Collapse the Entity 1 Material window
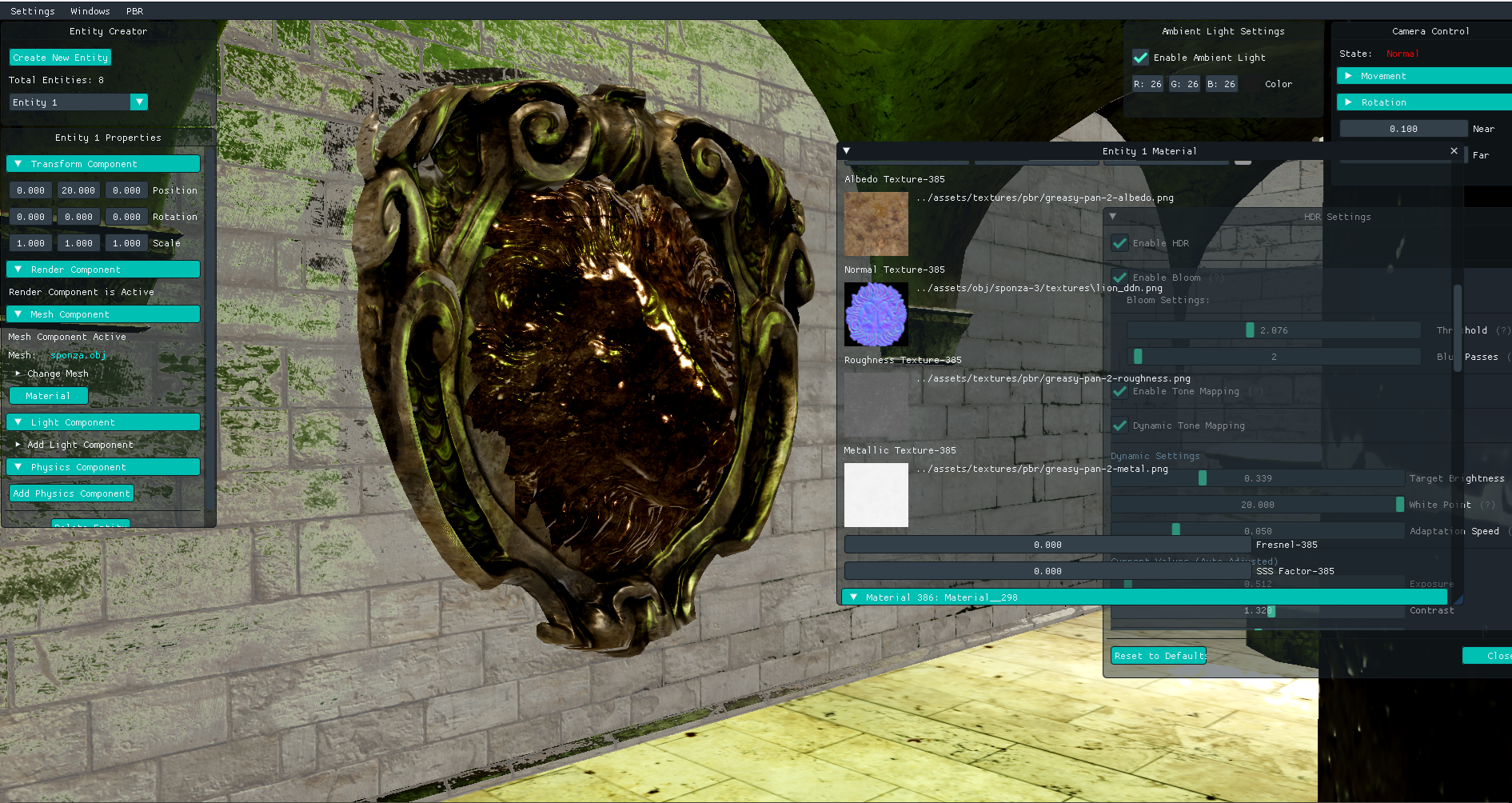This screenshot has height=803, width=1512. (846, 150)
